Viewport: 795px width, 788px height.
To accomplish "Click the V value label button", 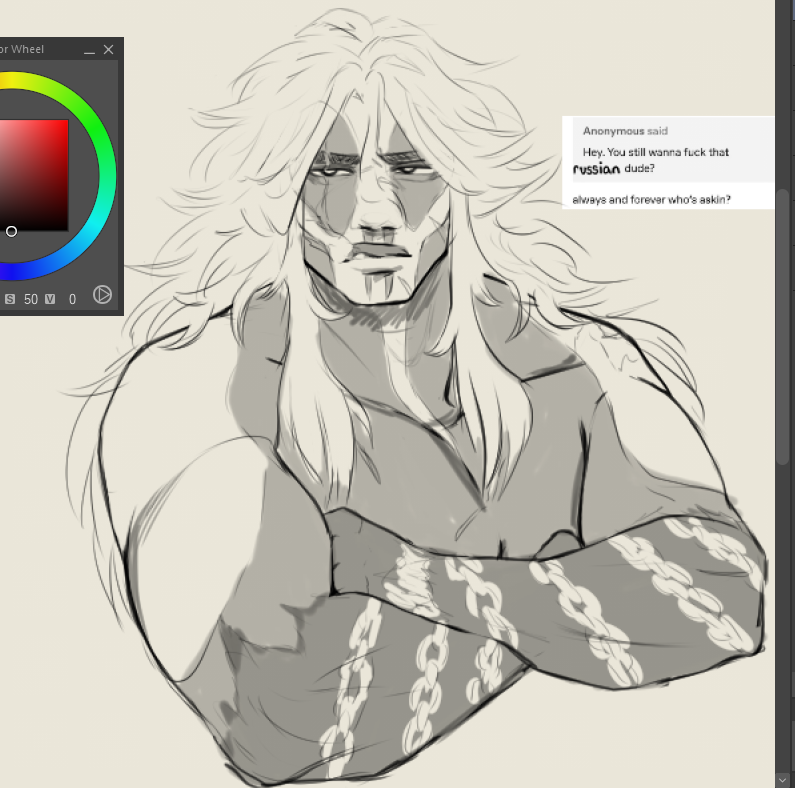I will 50,299.
